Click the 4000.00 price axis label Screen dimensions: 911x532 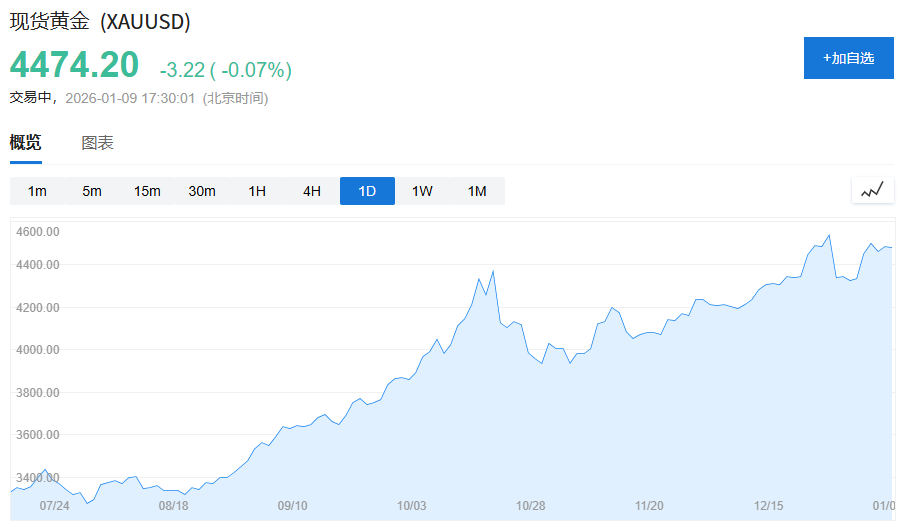[39, 350]
